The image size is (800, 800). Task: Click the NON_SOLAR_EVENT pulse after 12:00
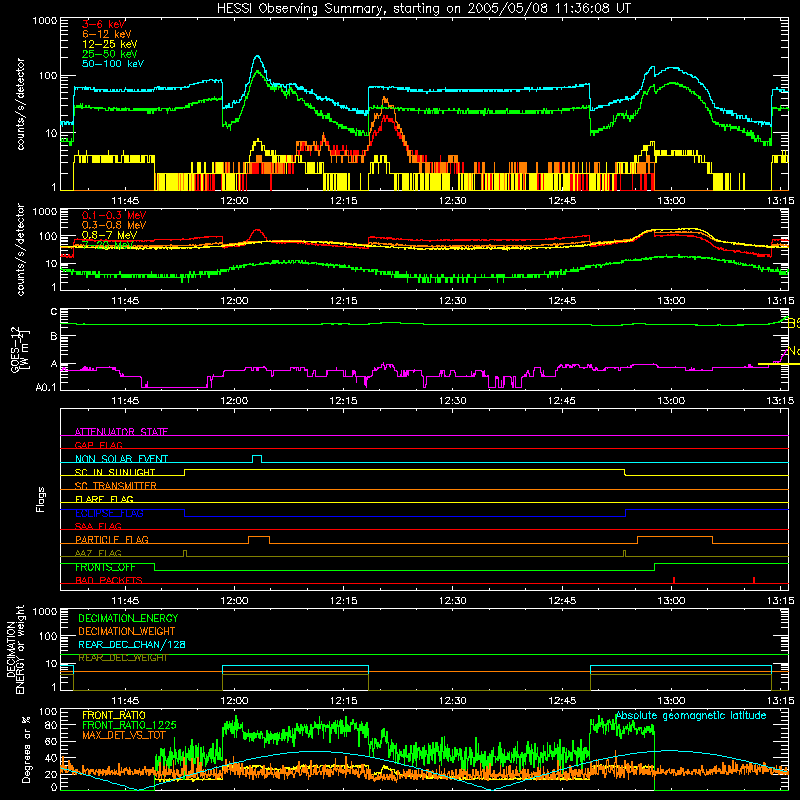[257, 458]
